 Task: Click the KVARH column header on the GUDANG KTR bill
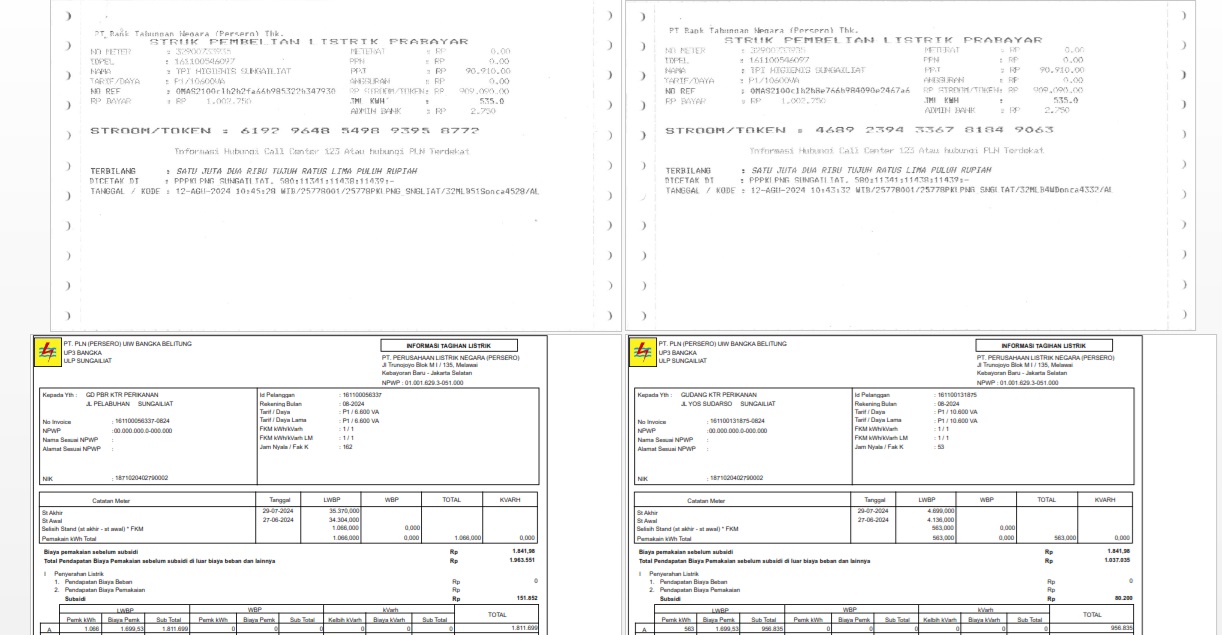[1105, 499]
